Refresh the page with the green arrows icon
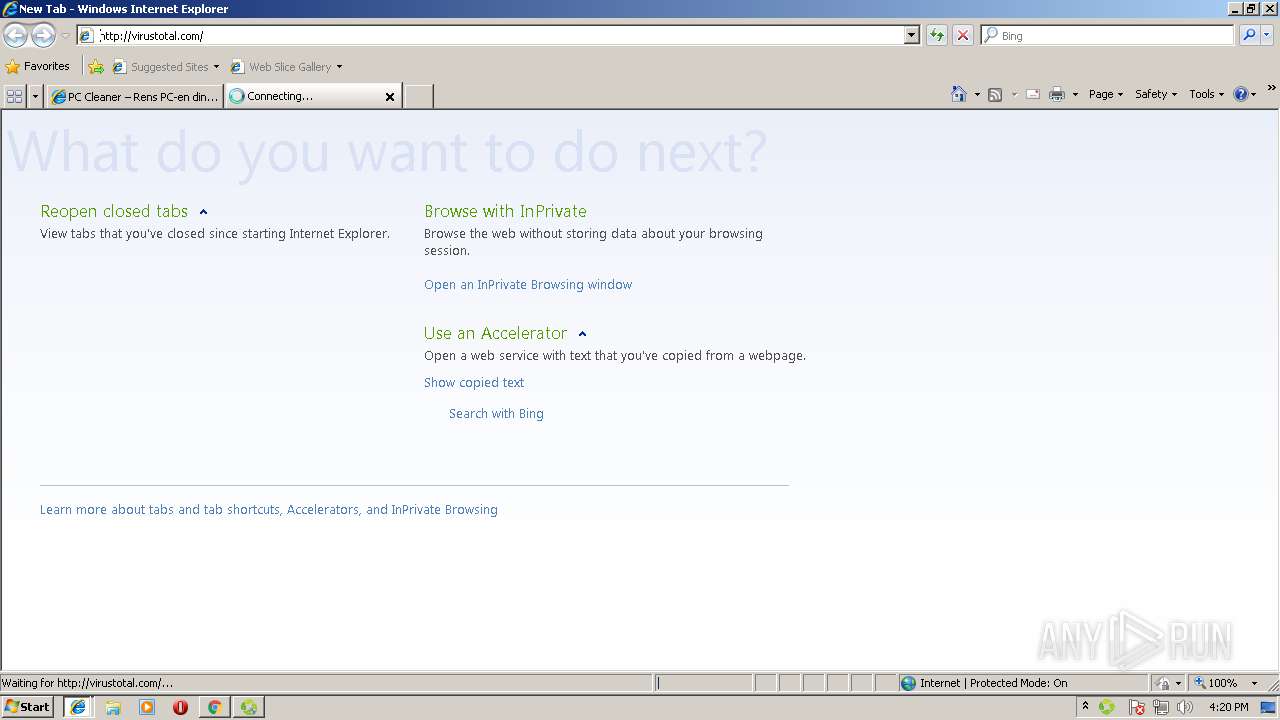 937,36
